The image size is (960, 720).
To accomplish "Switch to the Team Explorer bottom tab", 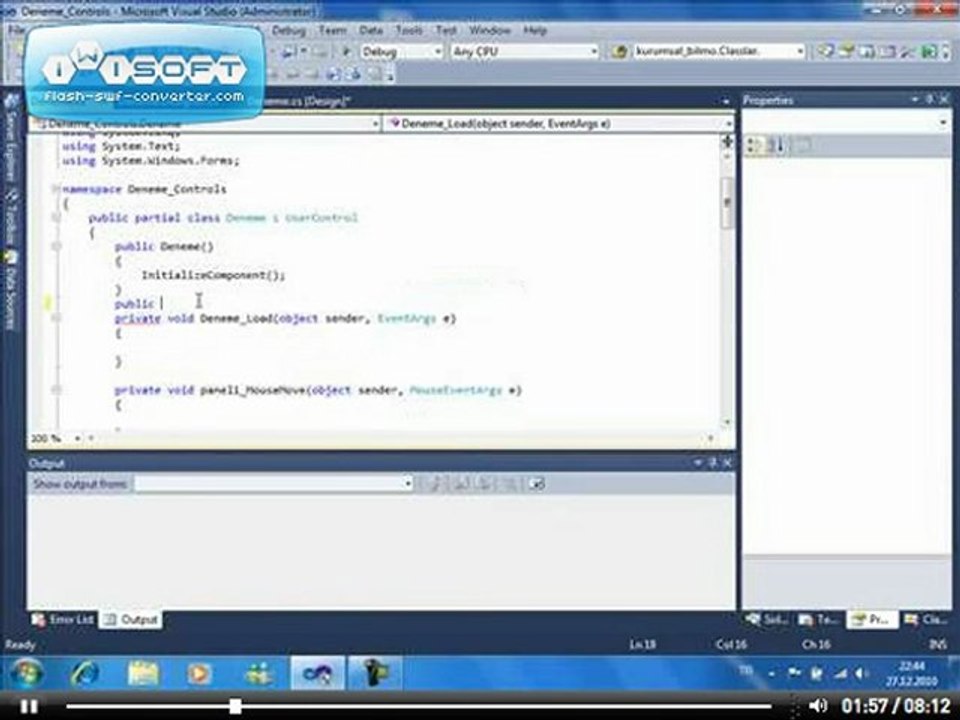I will (x=819, y=620).
